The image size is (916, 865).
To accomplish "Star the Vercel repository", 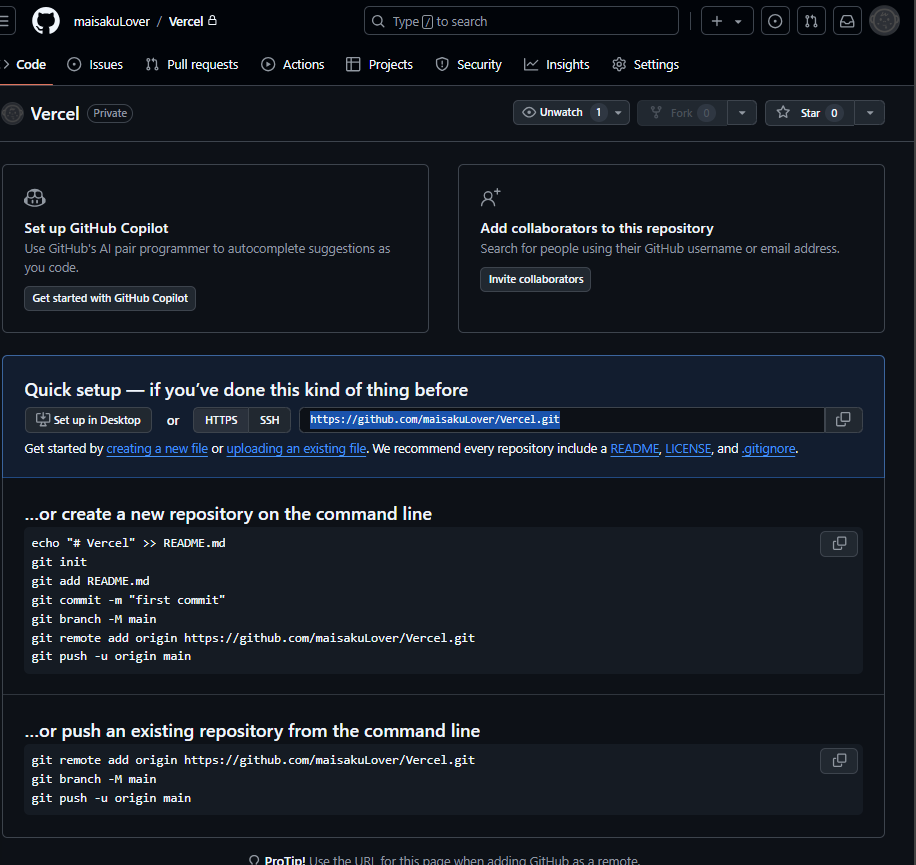I will pyautogui.click(x=810, y=113).
